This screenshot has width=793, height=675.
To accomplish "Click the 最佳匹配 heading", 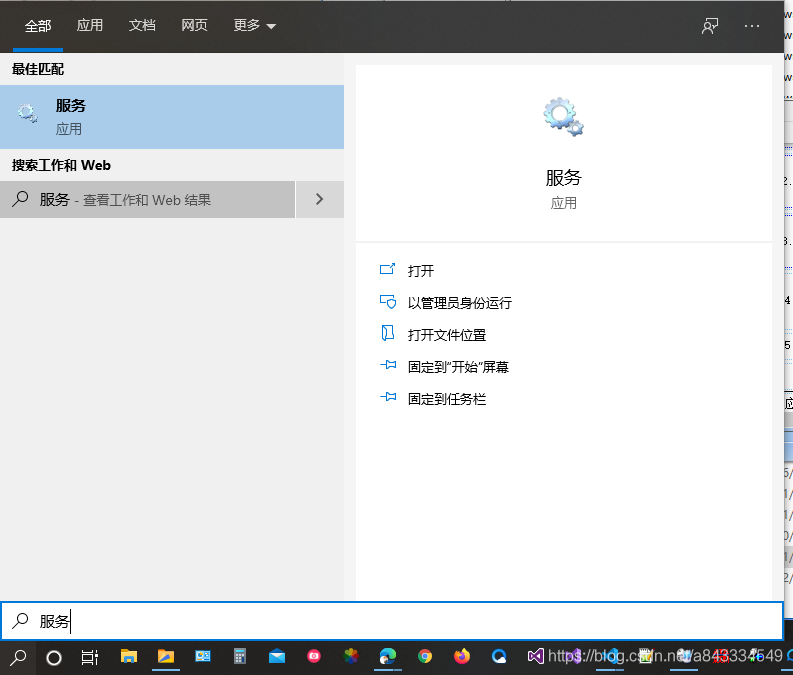I will pos(38,69).
